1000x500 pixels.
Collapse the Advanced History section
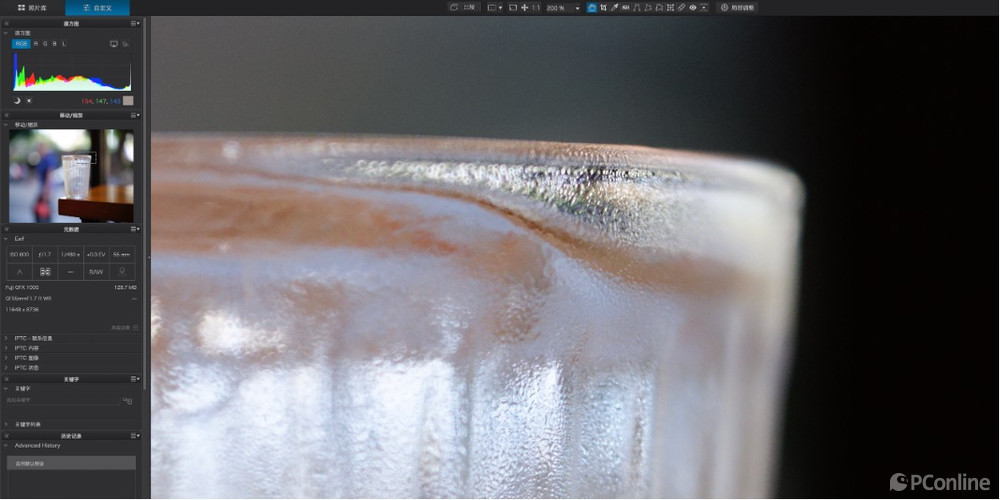pos(6,445)
